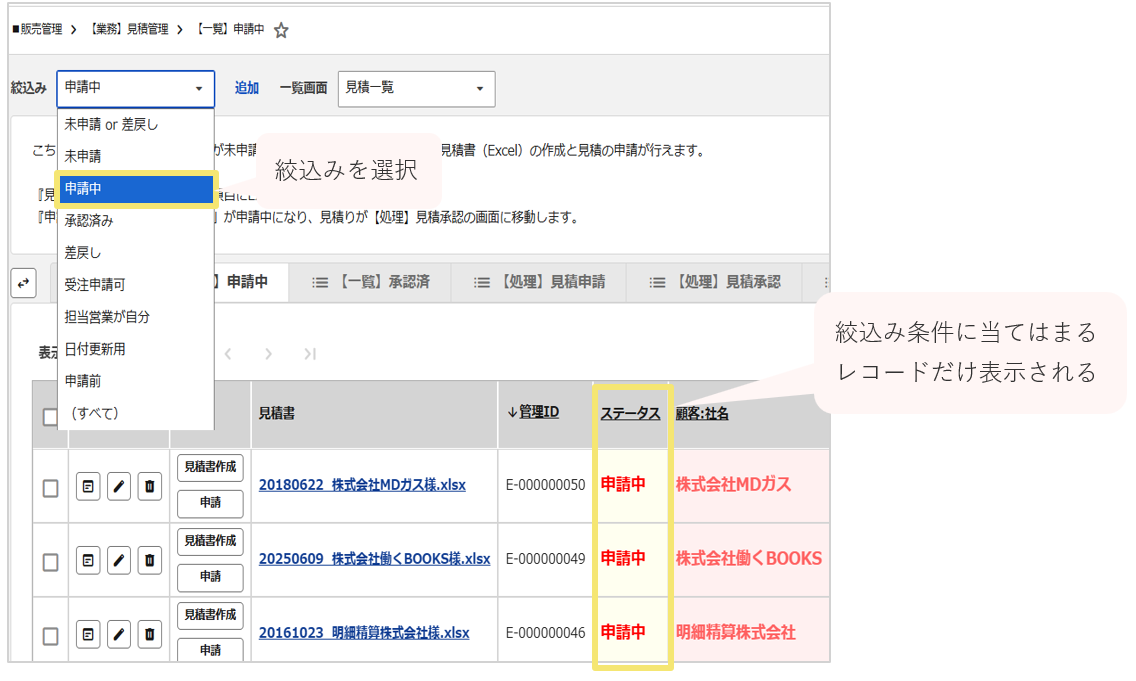Click the 【業務】見積管理 breadcrumb
Viewport: 1136px width, 681px height.
click(129, 29)
